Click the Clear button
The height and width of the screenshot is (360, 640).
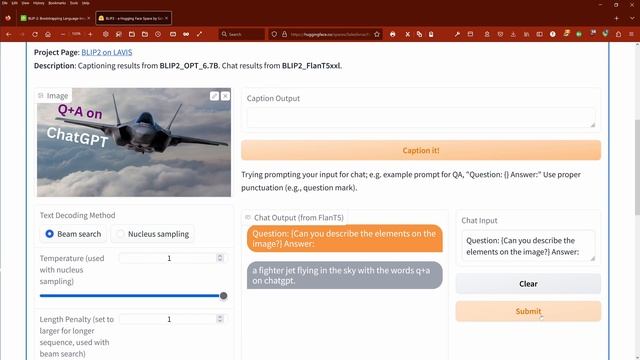(528, 284)
